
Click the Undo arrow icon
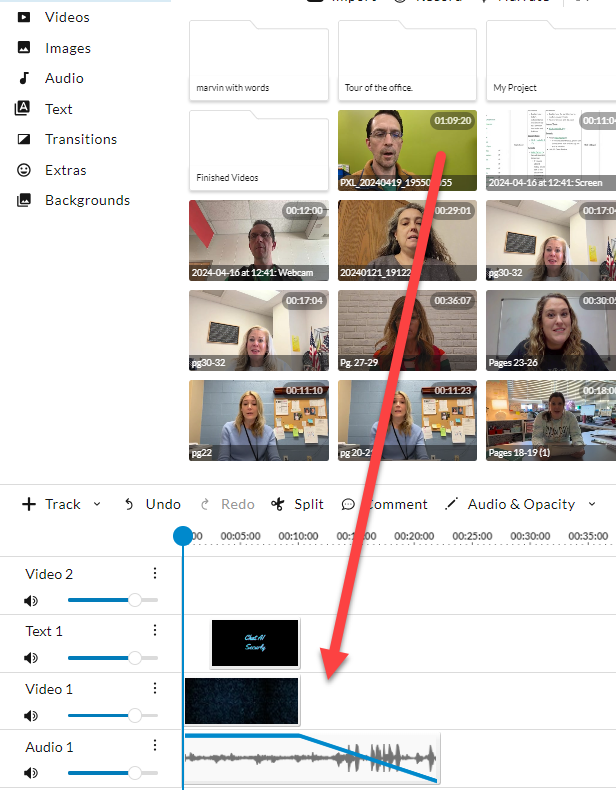129,504
